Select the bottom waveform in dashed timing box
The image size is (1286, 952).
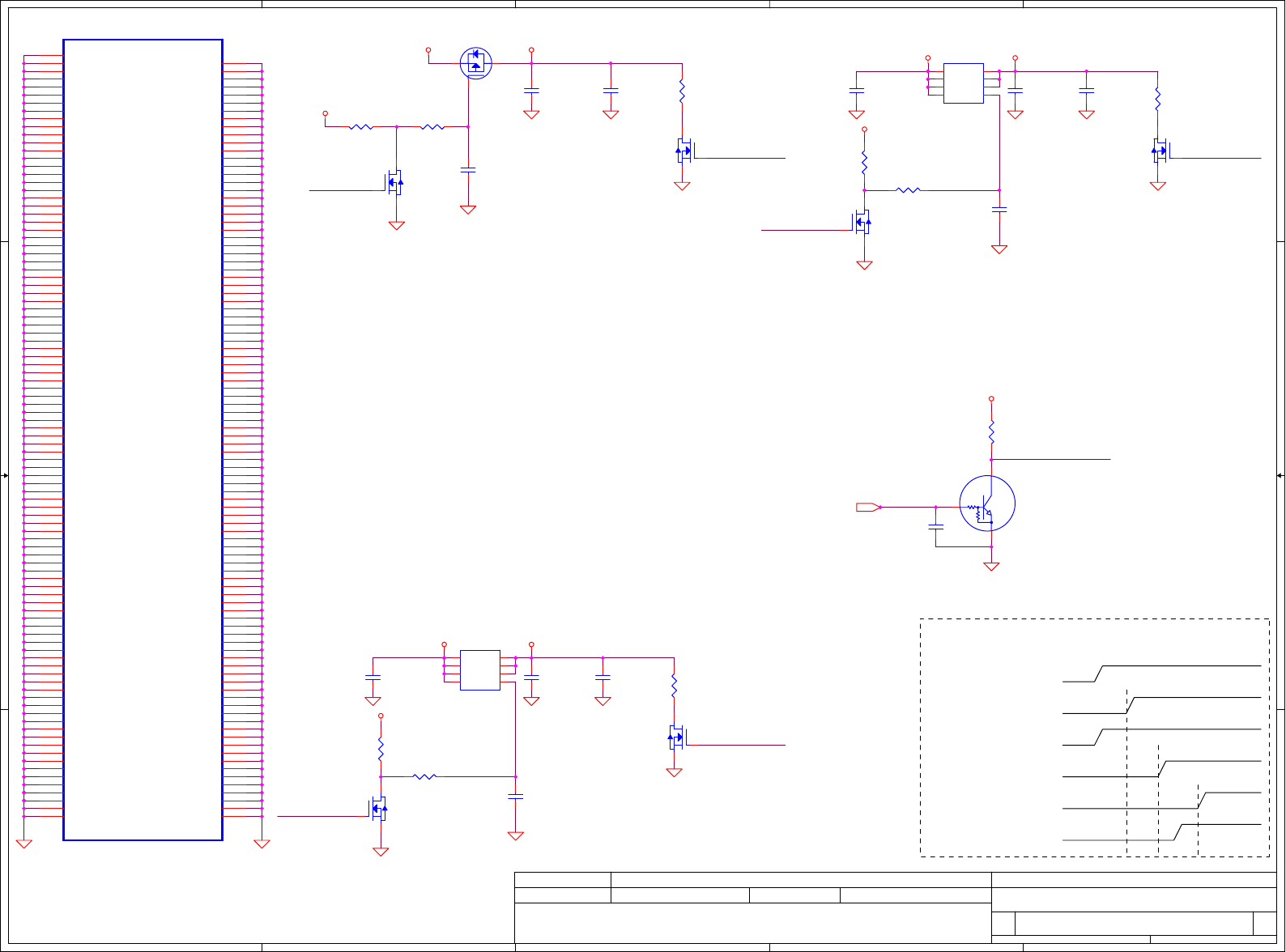click(x=1161, y=832)
